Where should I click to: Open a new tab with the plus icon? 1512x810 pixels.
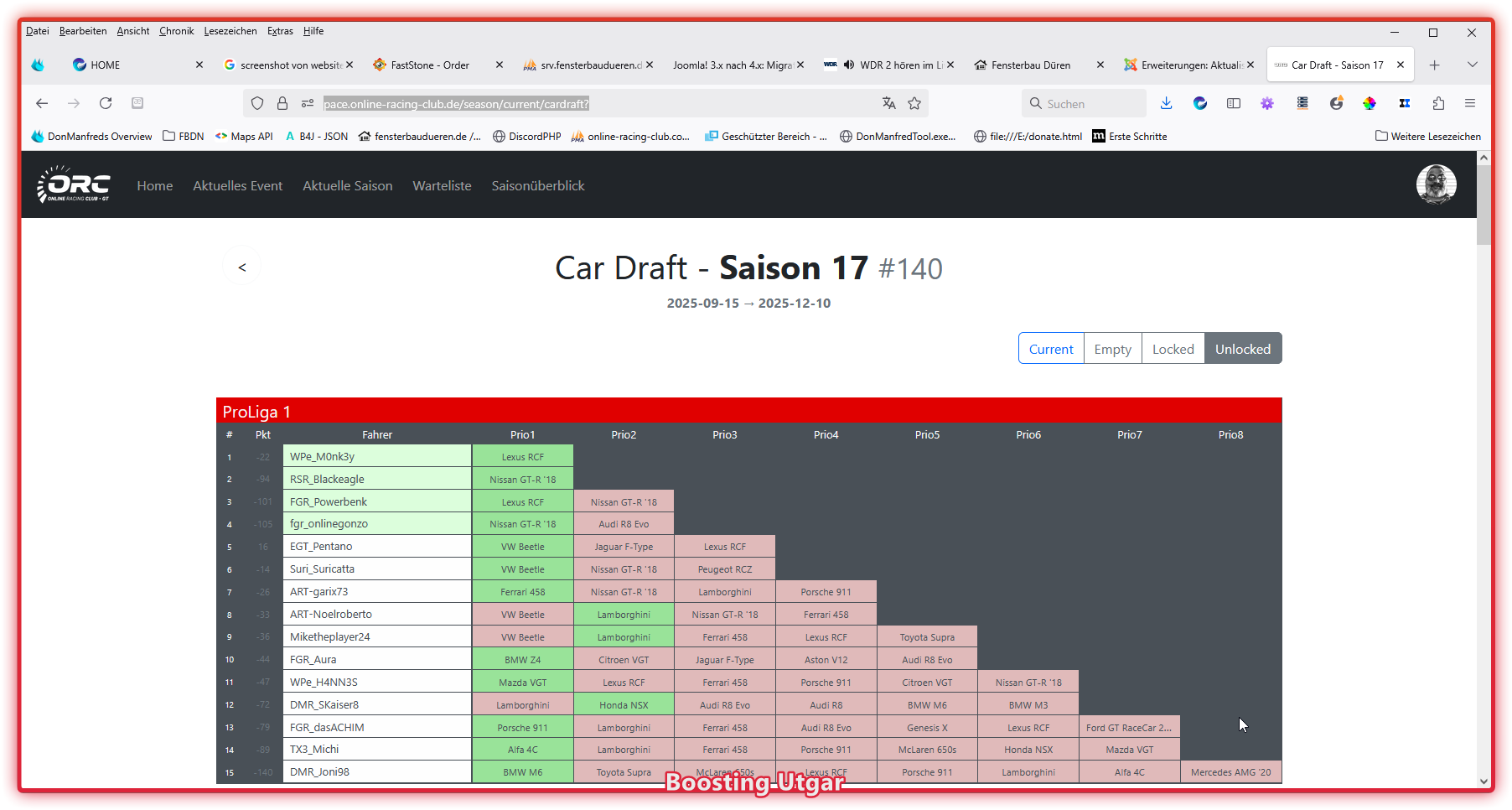tap(1435, 65)
